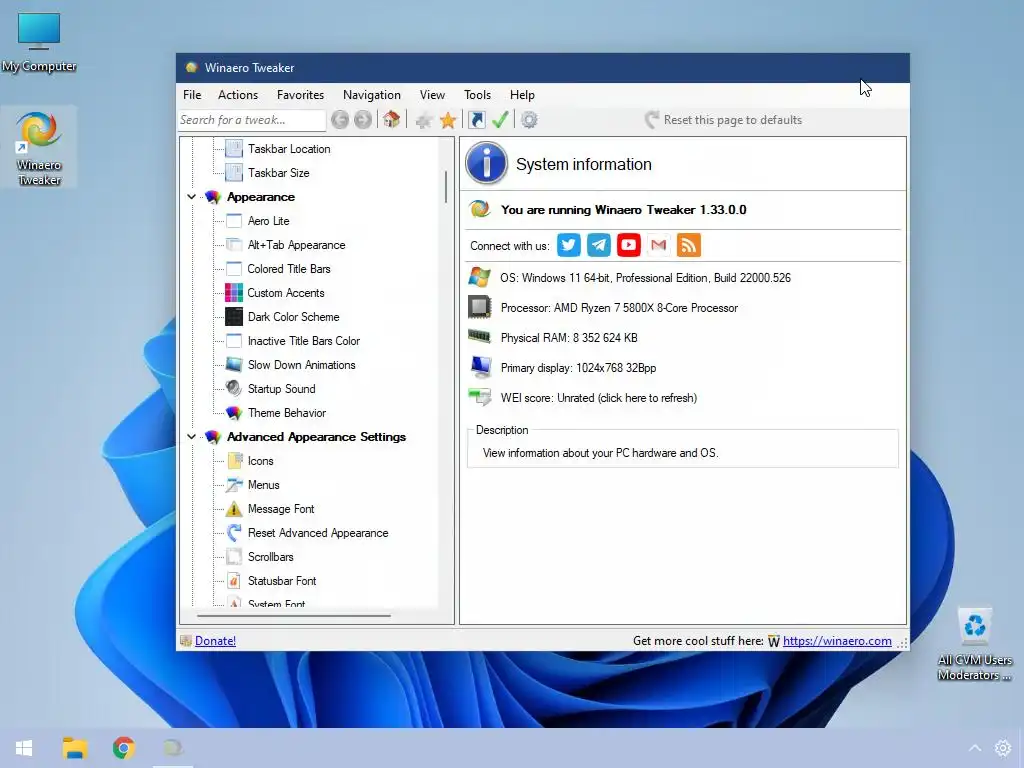Image resolution: width=1024 pixels, height=768 pixels.
Task: Select Theme Behavior in the tree
Action: (287, 413)
